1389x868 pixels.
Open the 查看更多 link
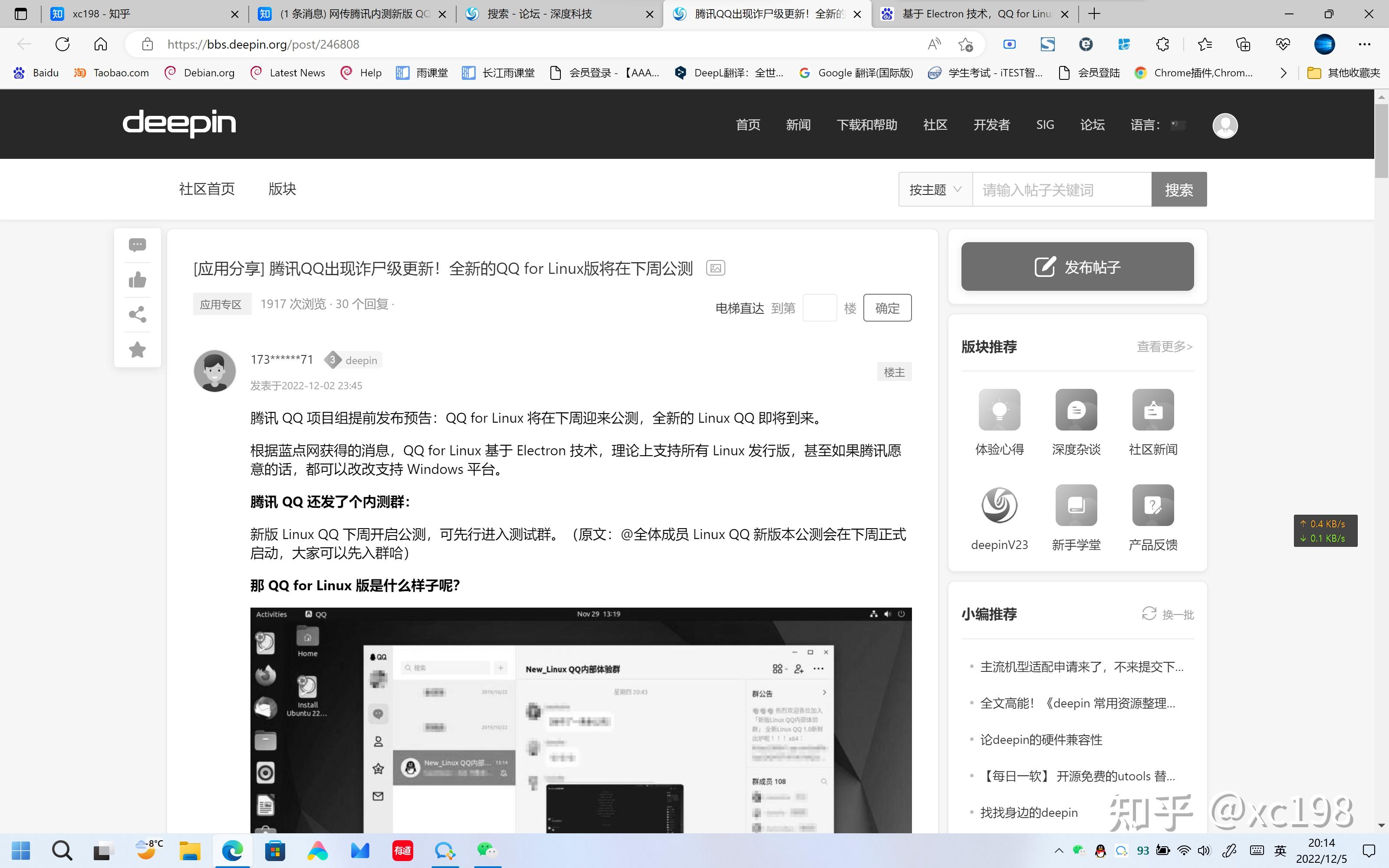click(1163, 346)
